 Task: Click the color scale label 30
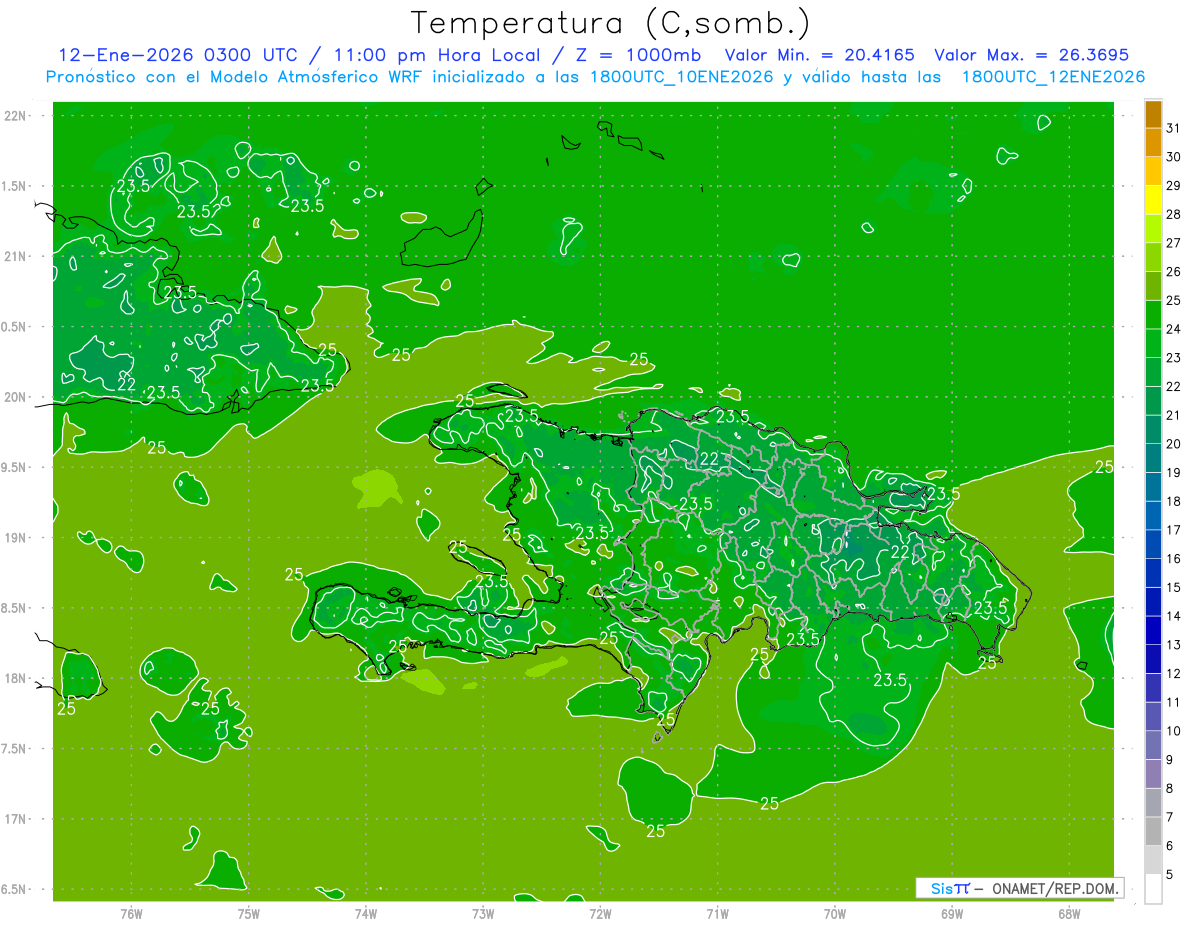click(1174, 157)
